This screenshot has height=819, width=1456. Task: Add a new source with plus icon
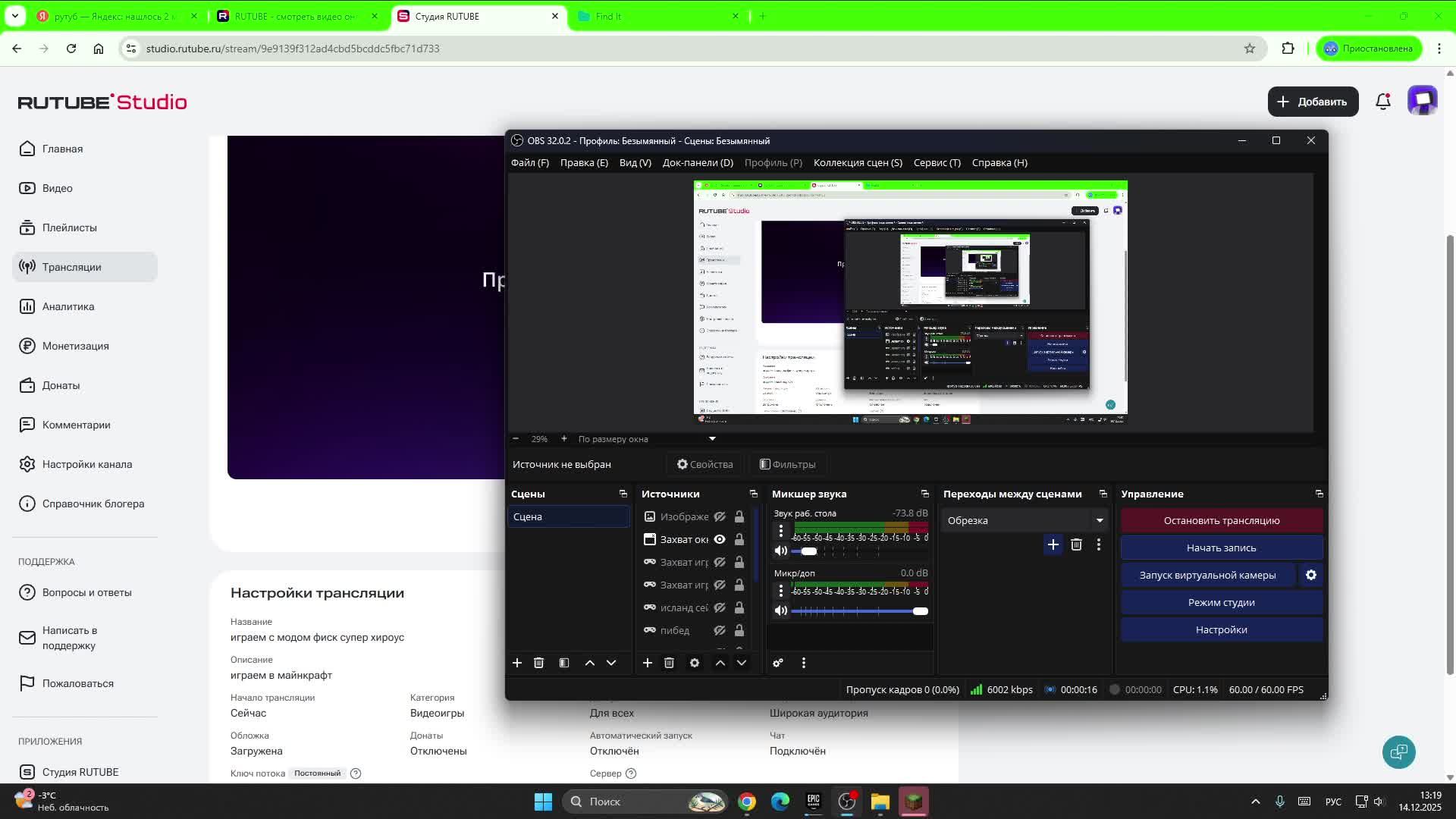click(647, 663)
